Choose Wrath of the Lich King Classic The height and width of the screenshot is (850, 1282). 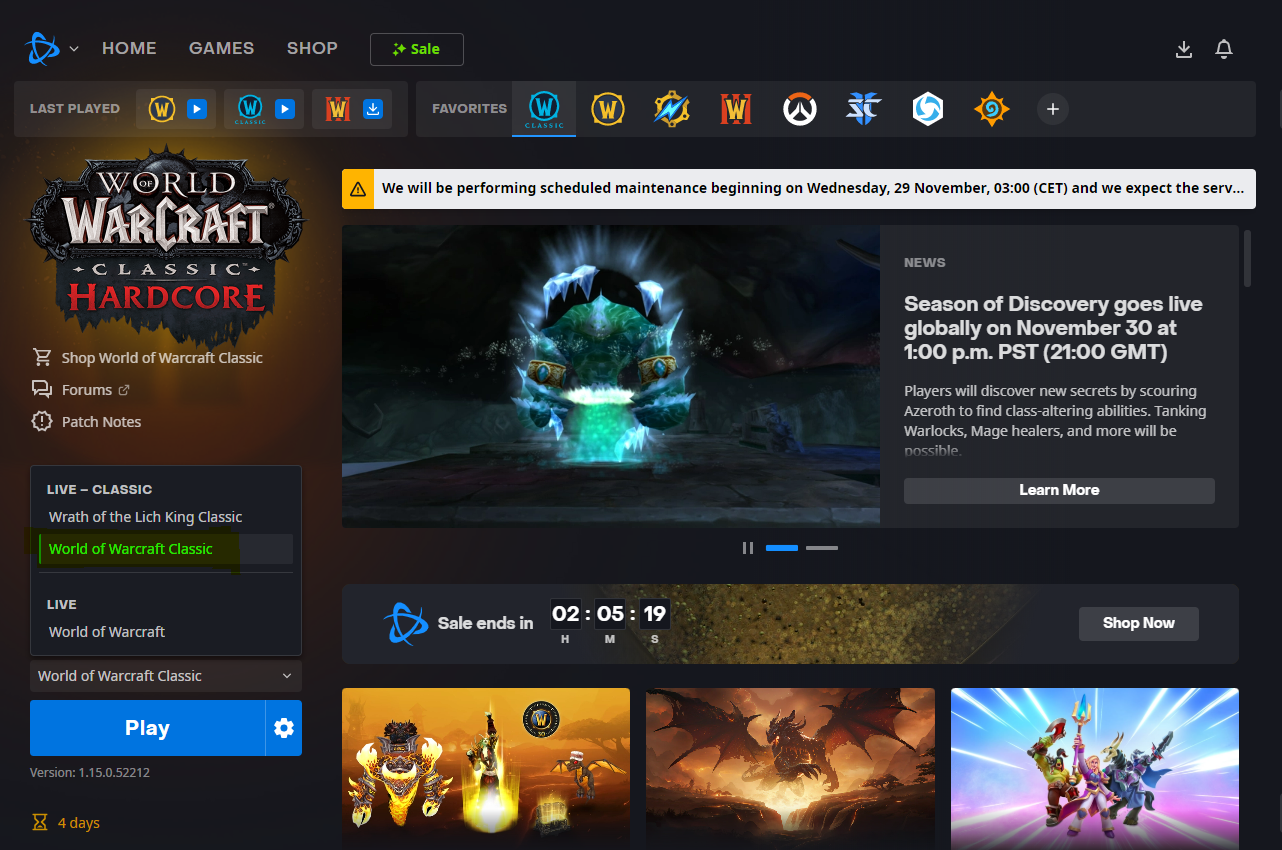click(166, 517)
